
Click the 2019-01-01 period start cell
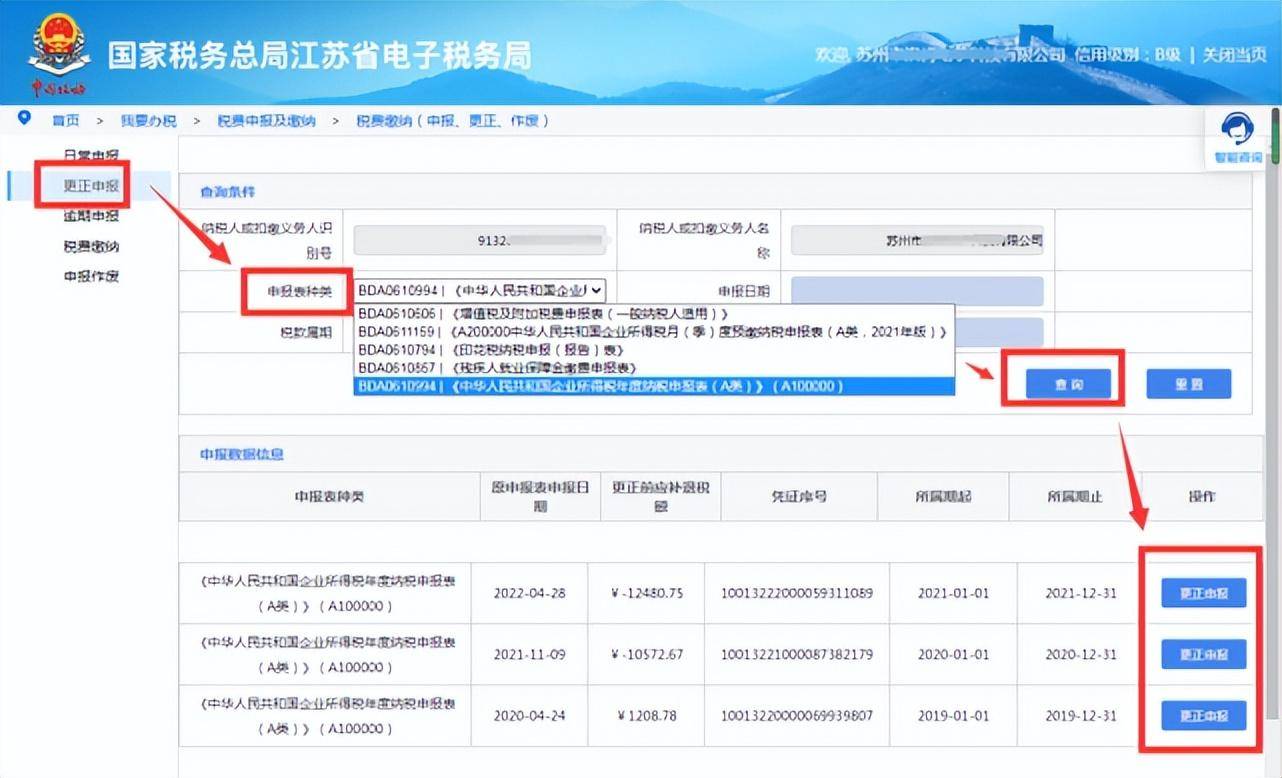953,716
